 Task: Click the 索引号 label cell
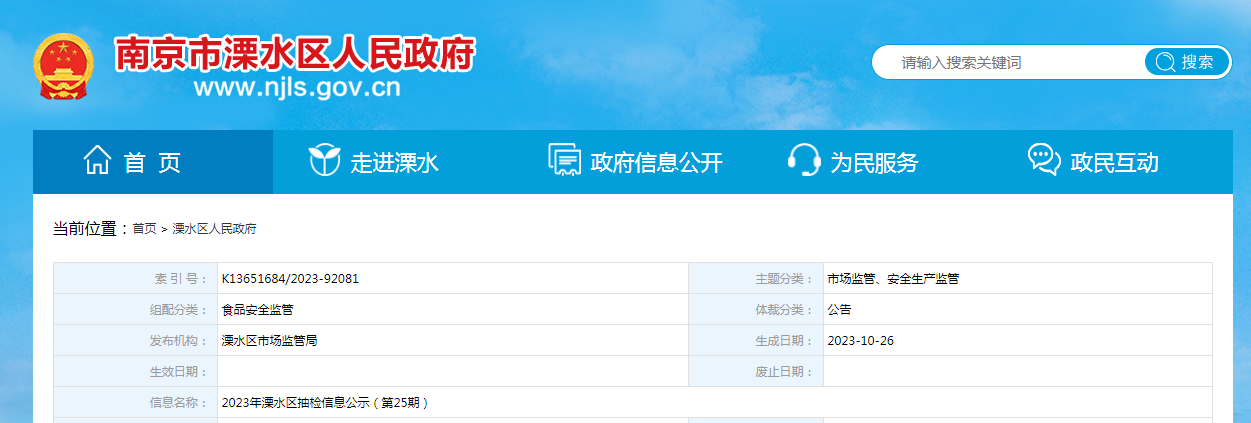point(135,279)
